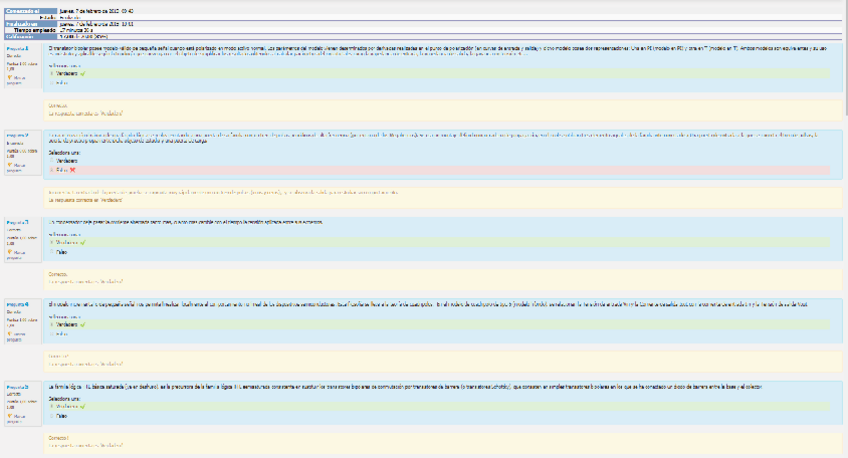
Task: Click the right answer feedback line under question 2
Action: [x=85, y=200]
